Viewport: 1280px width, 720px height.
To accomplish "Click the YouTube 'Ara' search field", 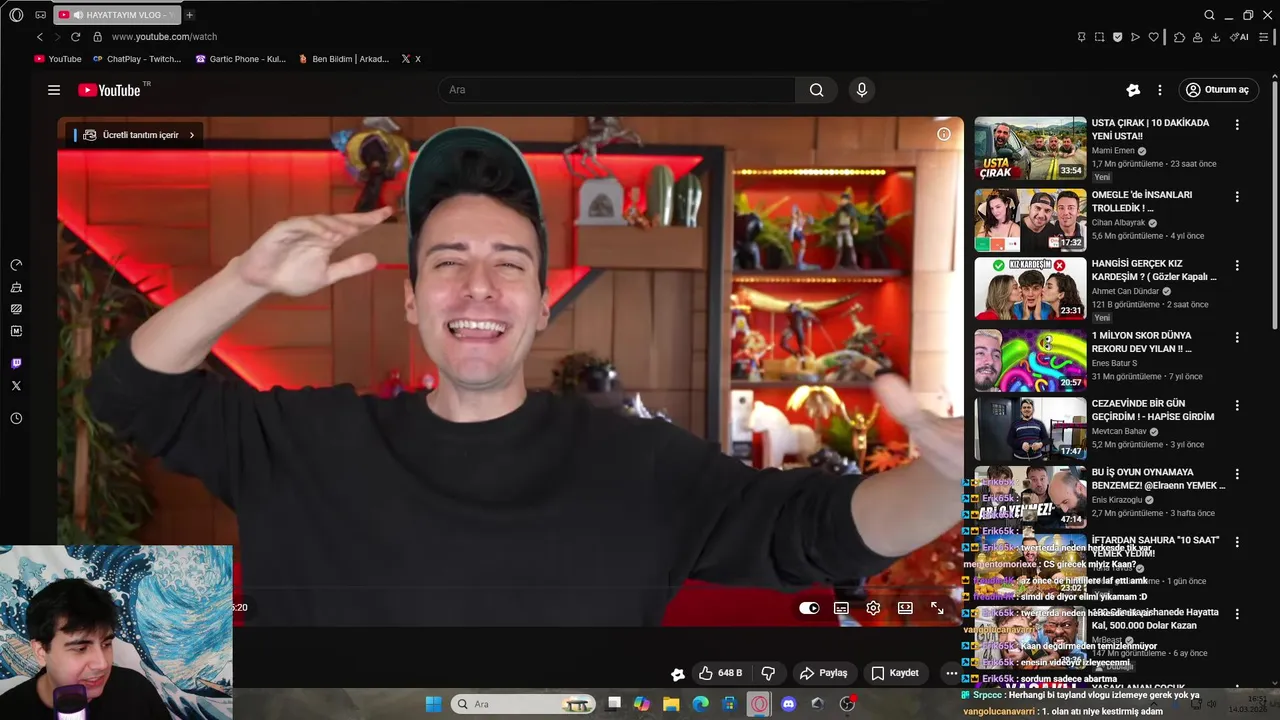I will click(x=617, y=90).
